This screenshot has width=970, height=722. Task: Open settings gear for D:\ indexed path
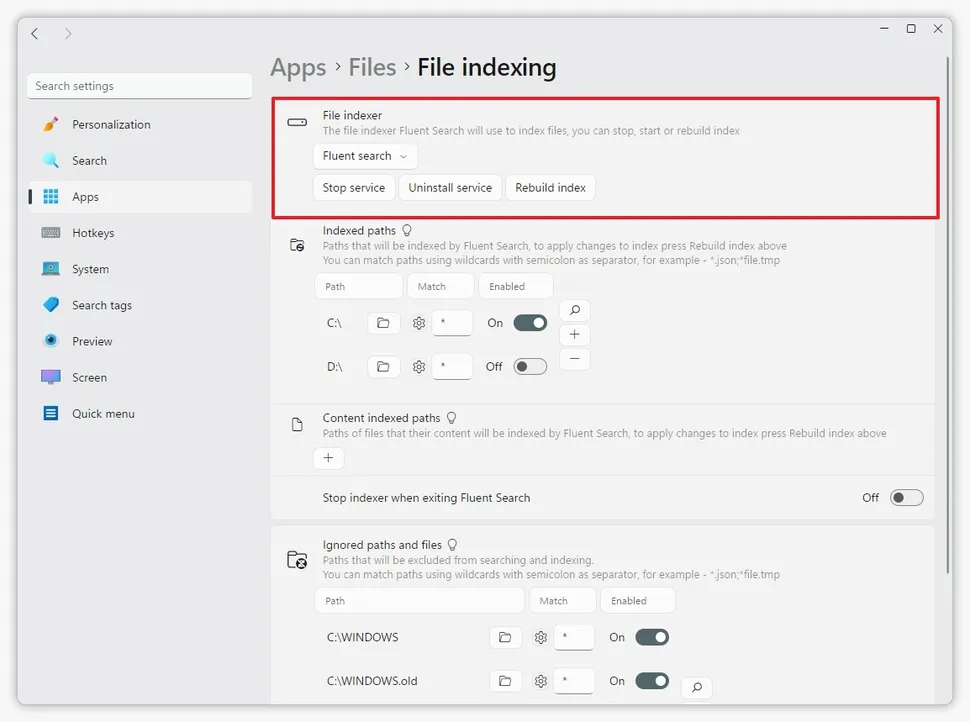[419, 367]
